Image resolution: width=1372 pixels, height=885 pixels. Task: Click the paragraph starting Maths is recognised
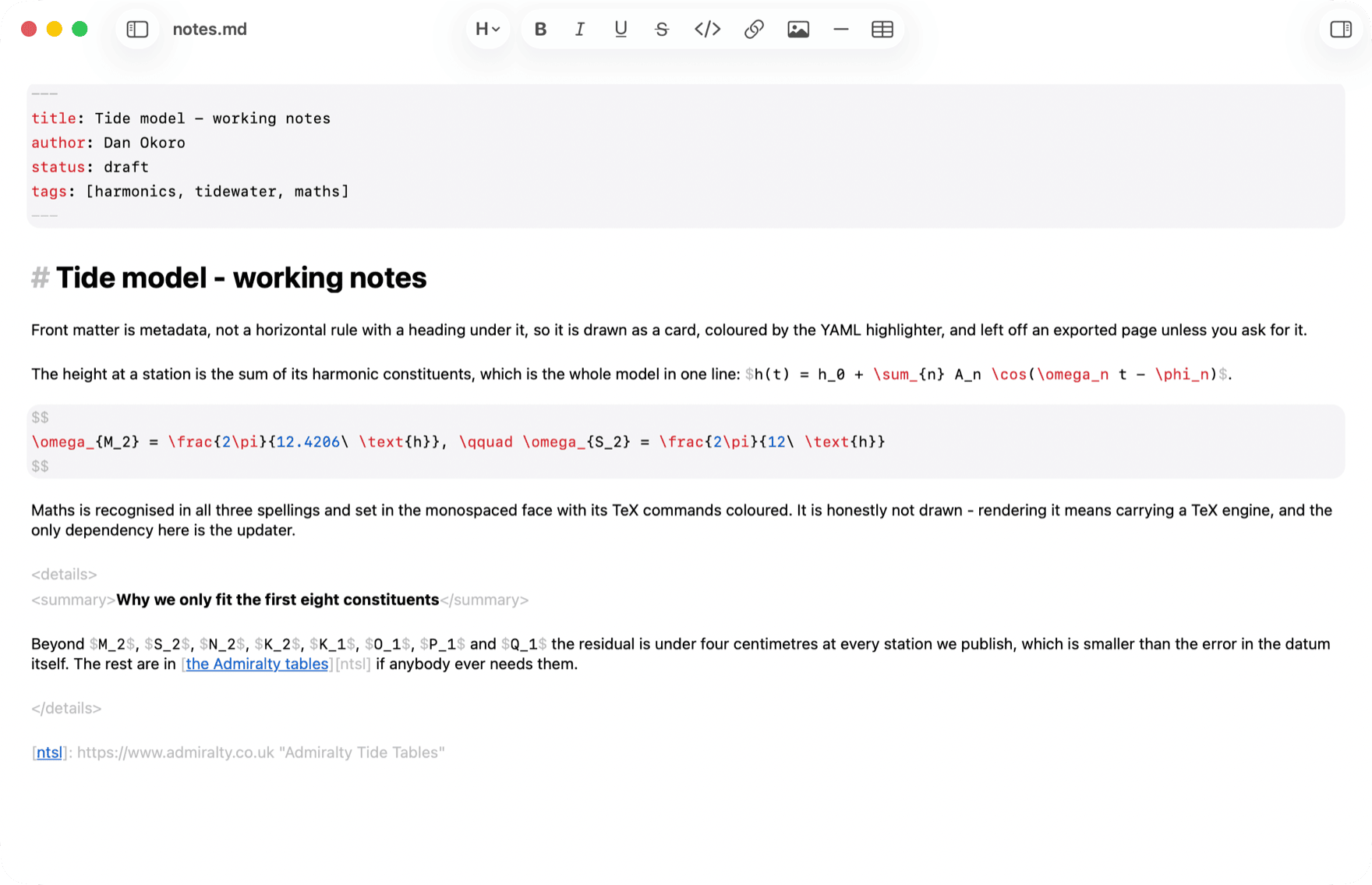[x=681, y=520]
